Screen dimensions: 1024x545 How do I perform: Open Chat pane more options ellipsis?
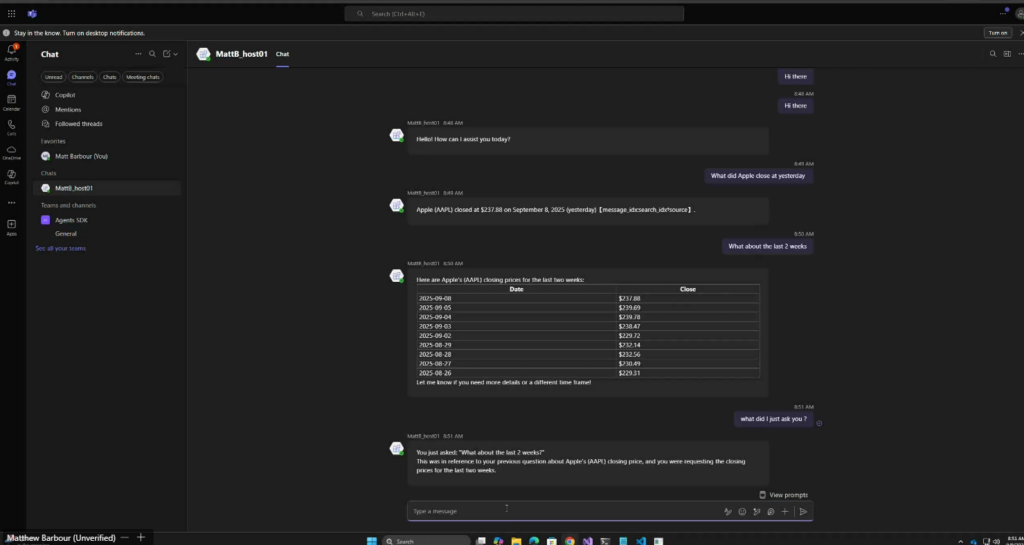click(x=138, y=54)
